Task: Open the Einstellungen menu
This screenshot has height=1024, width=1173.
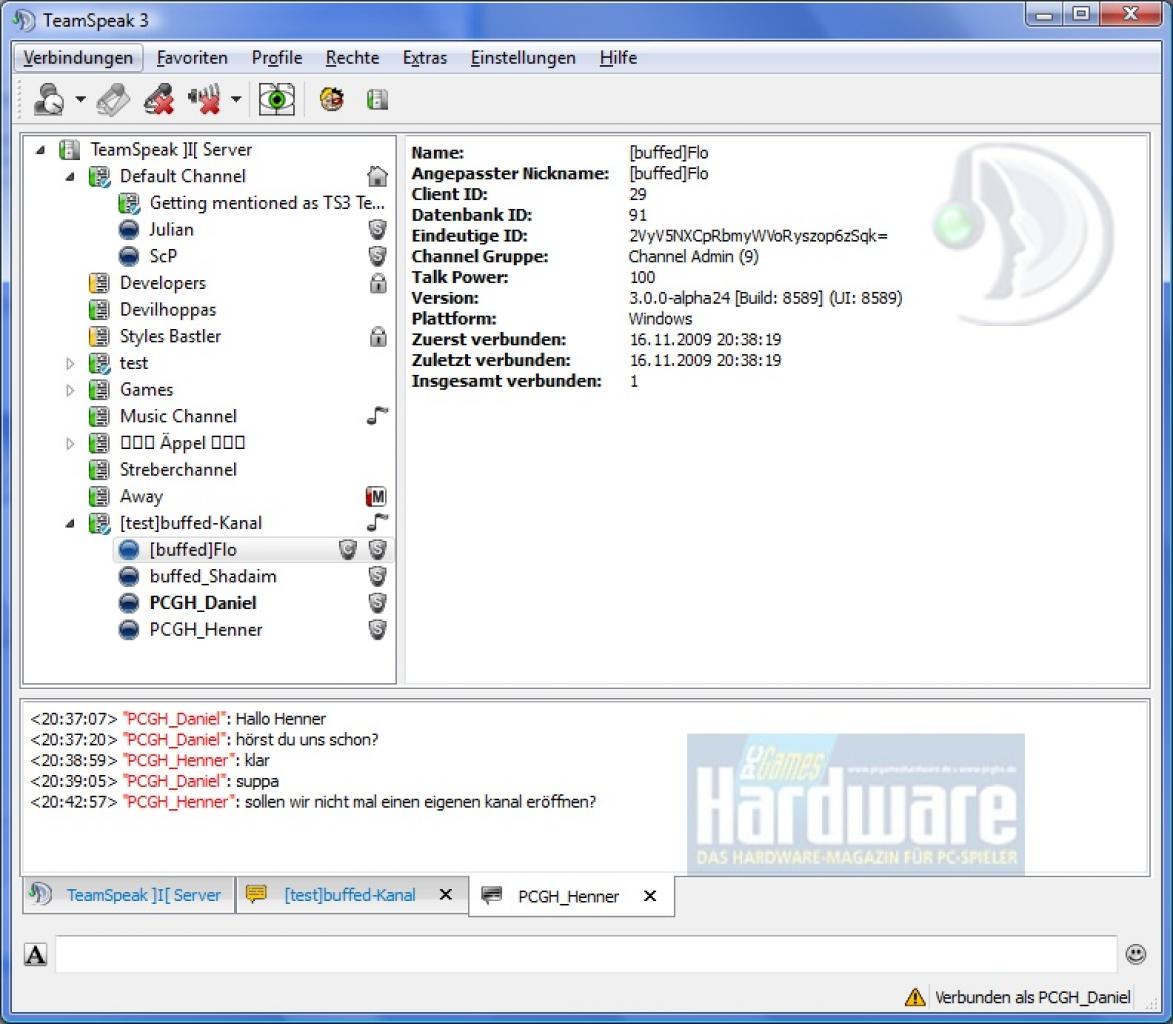Action: (x=523, y=58)
